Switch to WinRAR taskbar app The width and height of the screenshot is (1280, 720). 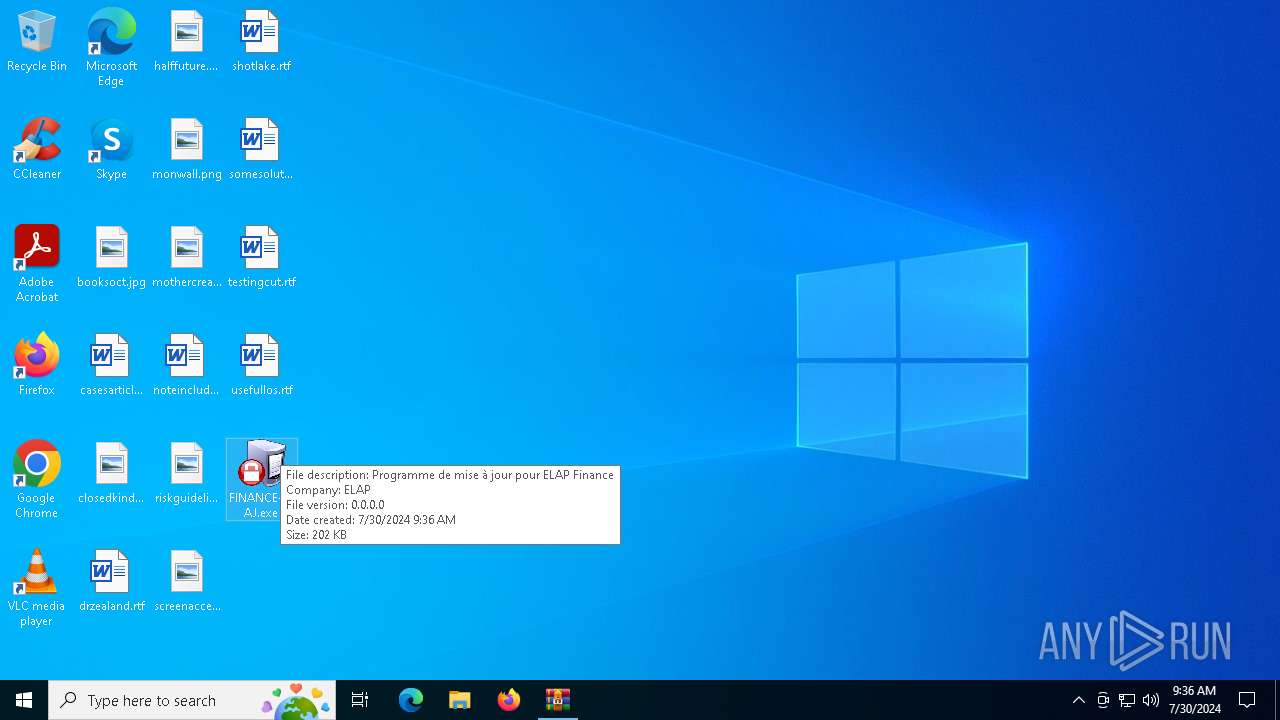pos(558,700)
